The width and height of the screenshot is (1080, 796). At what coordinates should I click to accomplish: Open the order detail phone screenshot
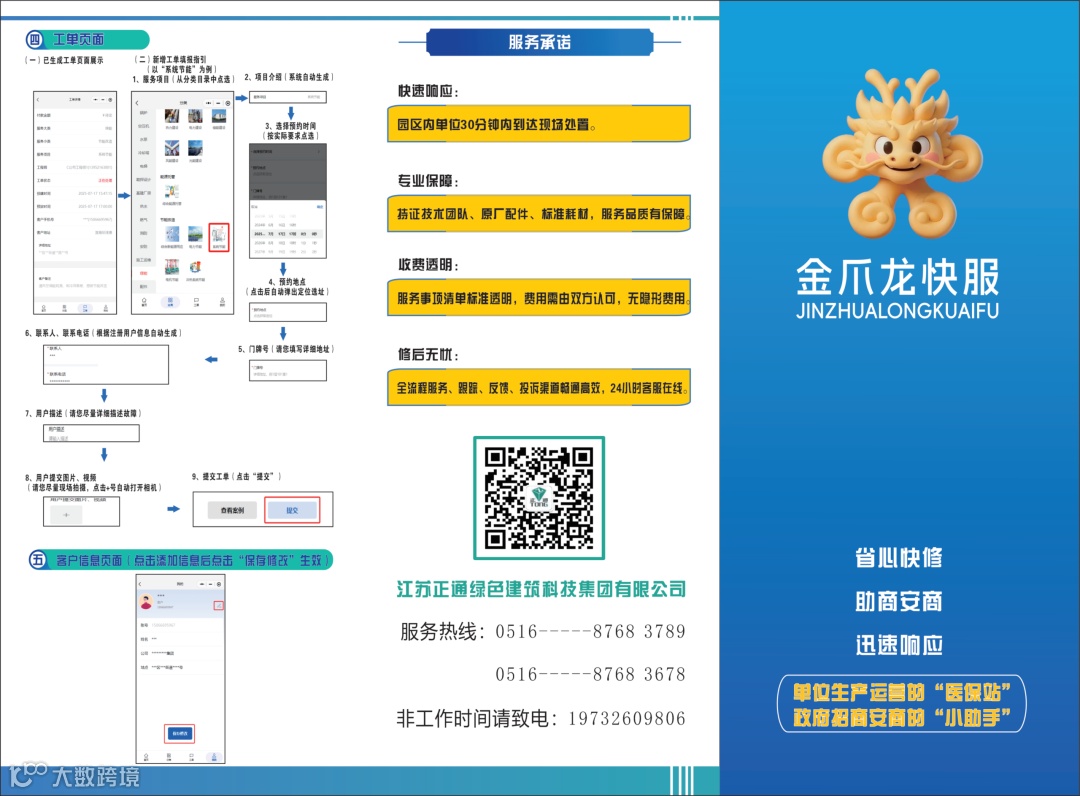point(75,202)
